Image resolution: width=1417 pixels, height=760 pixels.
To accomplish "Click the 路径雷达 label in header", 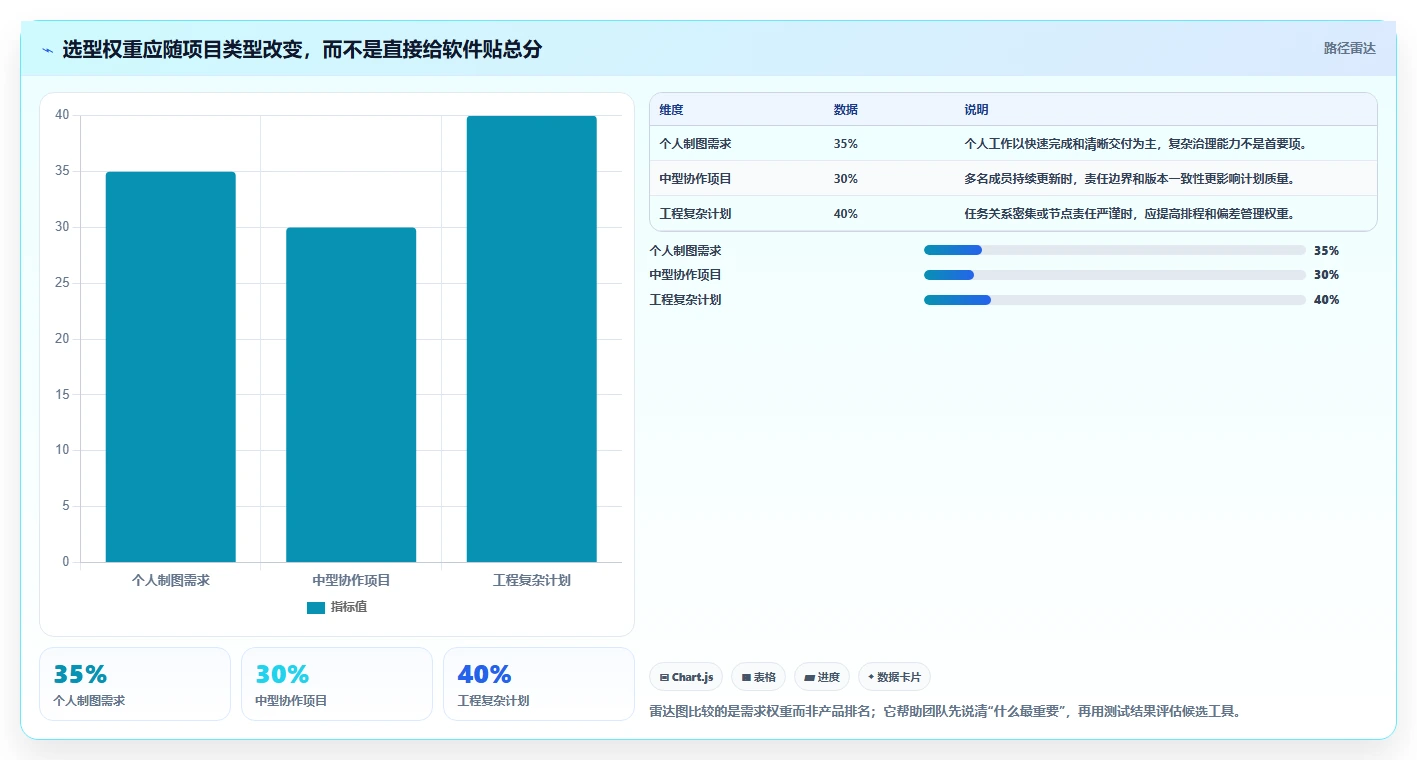I will pyautogui.click(x=1349, y=48).
